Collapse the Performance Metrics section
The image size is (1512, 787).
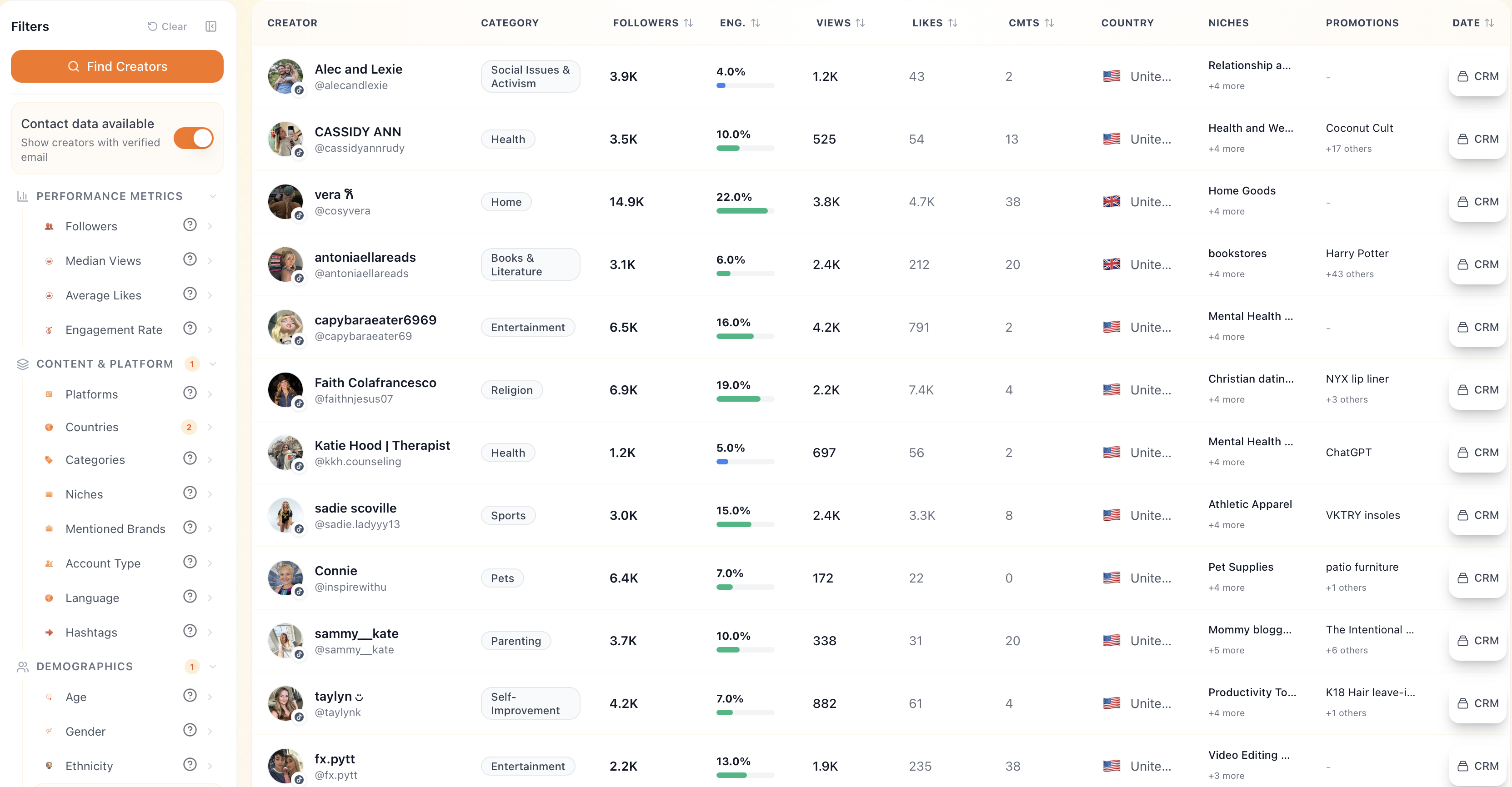(212, 195)
